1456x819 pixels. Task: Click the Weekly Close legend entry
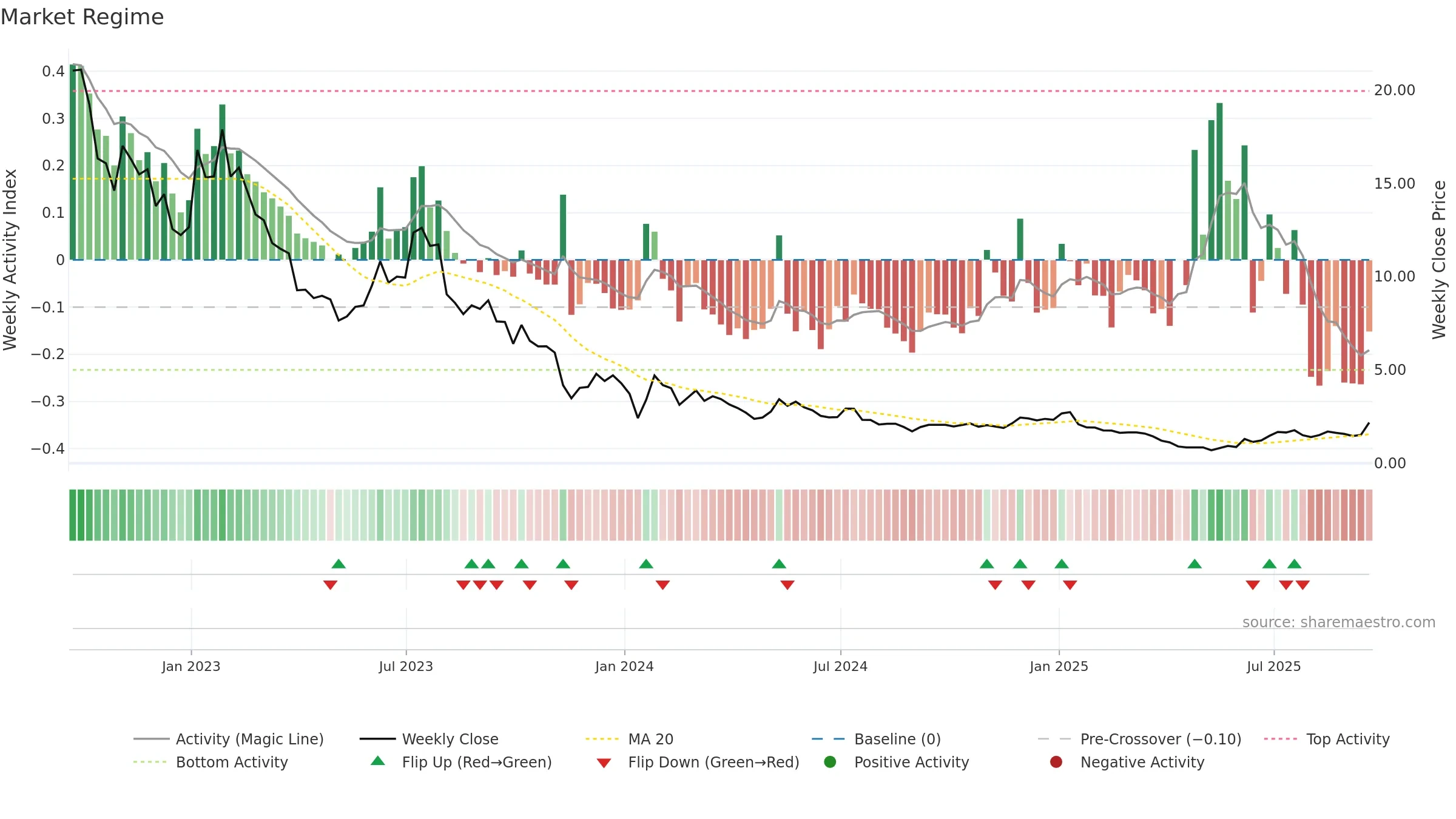429,739
